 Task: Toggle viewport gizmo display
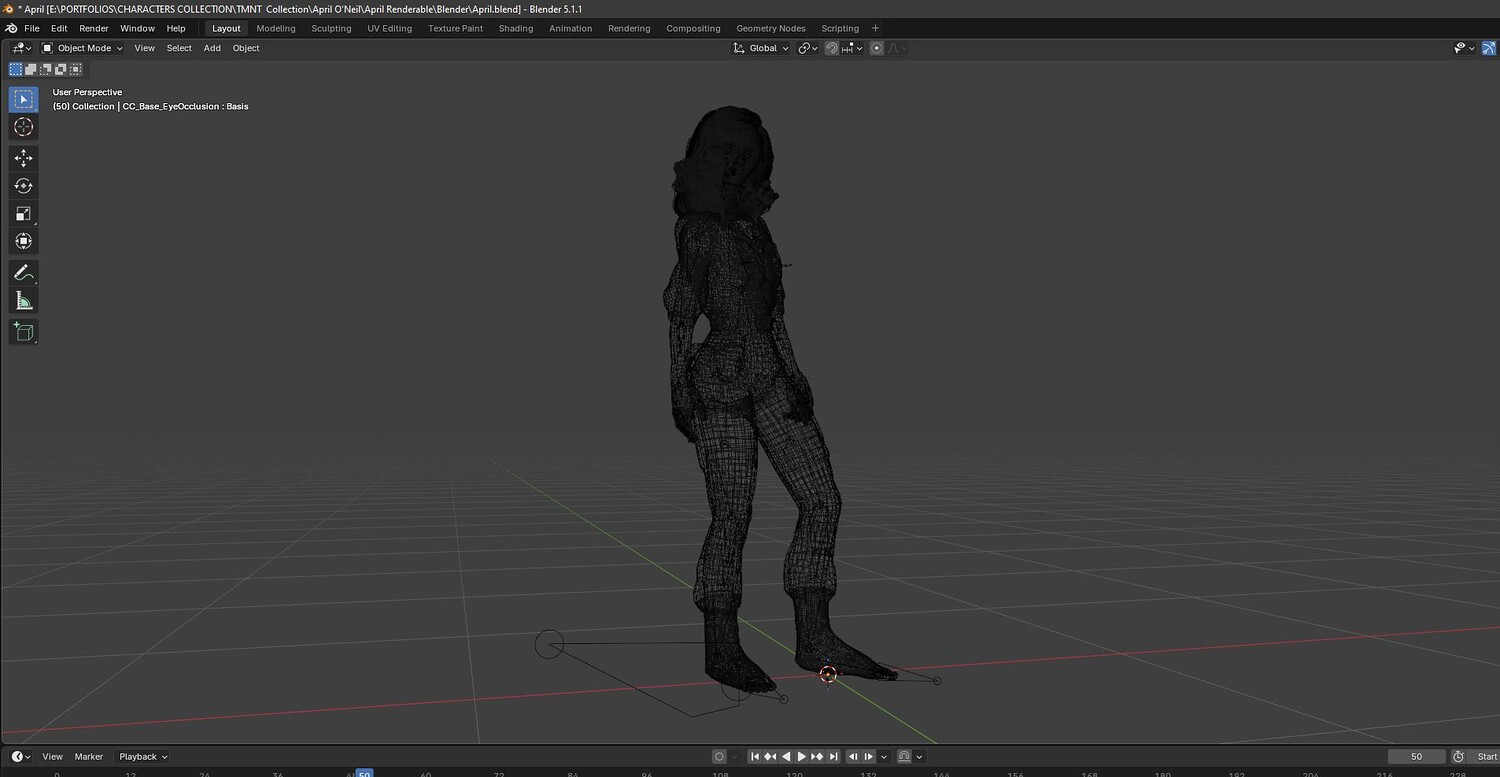1488,48
